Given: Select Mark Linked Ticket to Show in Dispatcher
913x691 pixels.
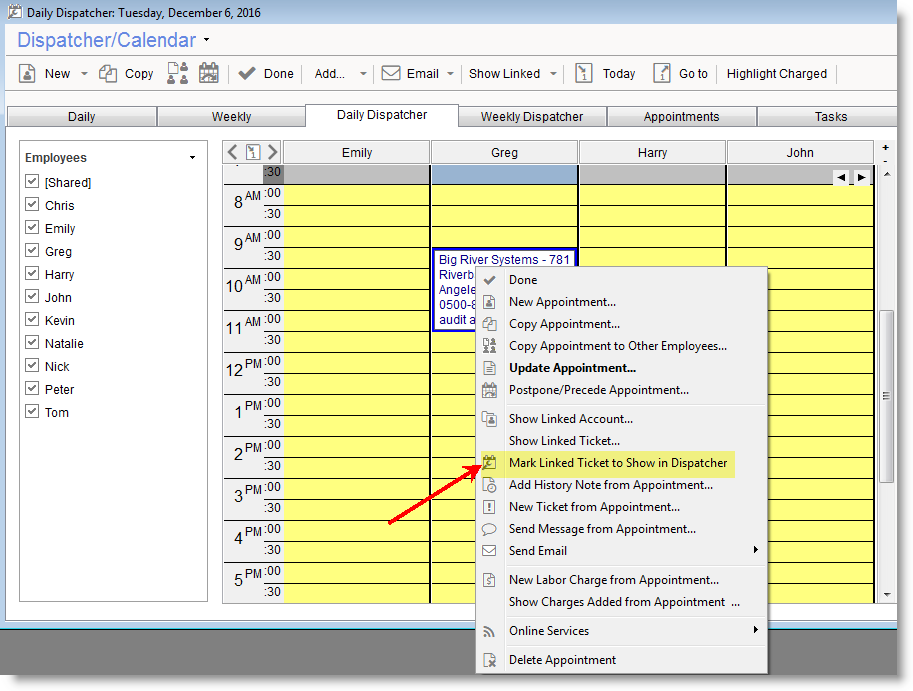Looking at the screenshot, I should [x=617, y=463].
